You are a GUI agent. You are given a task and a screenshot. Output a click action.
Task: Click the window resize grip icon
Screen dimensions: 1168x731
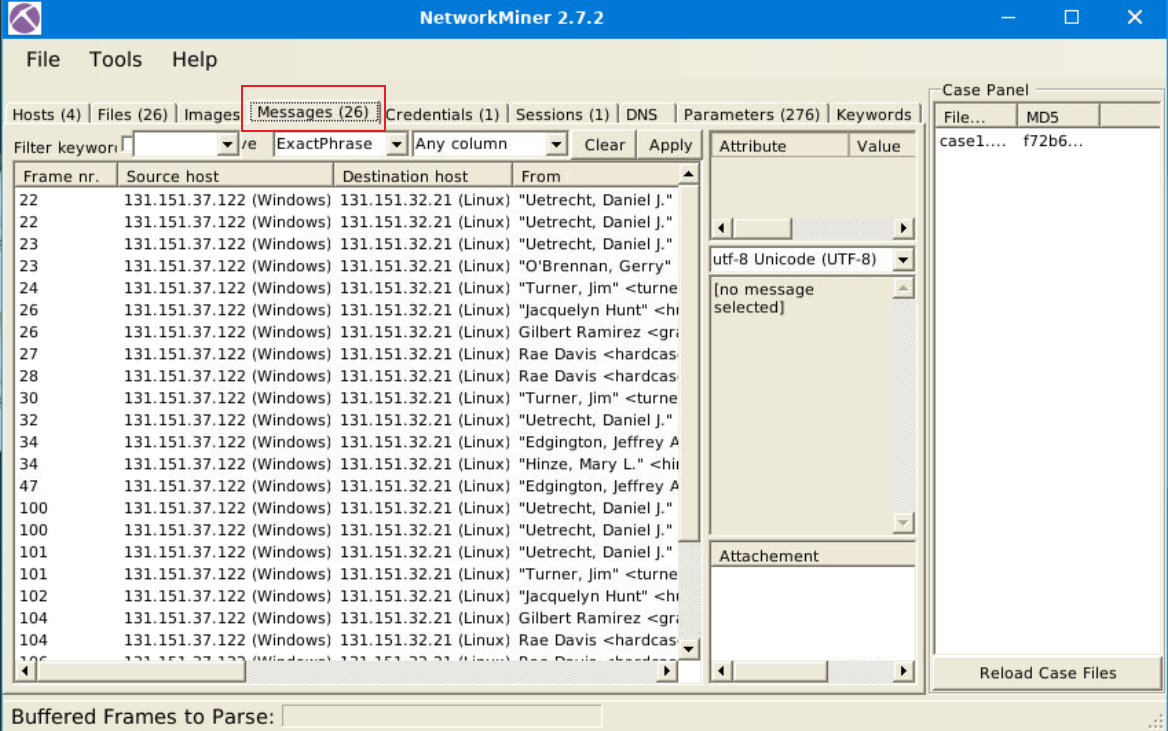1155,720
